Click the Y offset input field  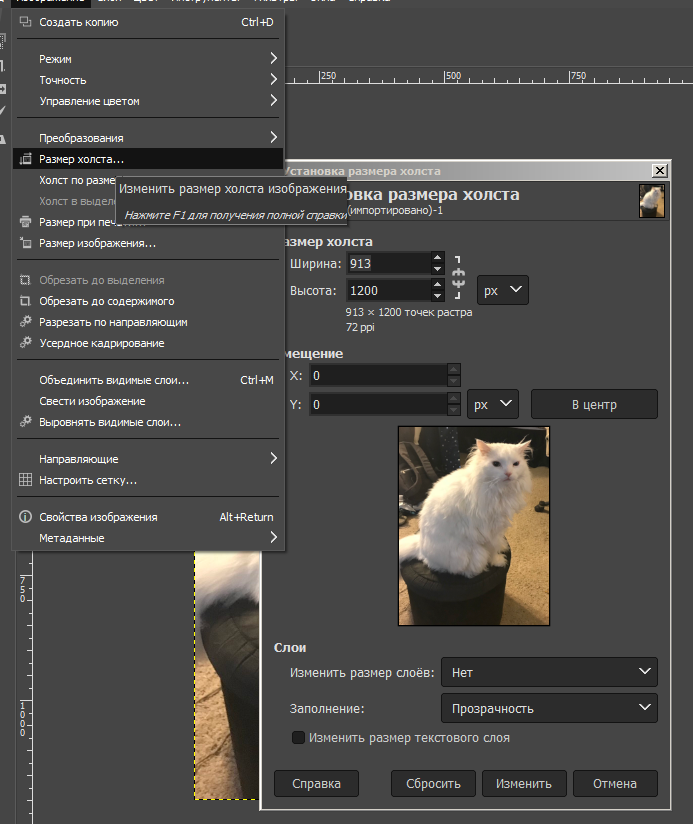point(378,404)
